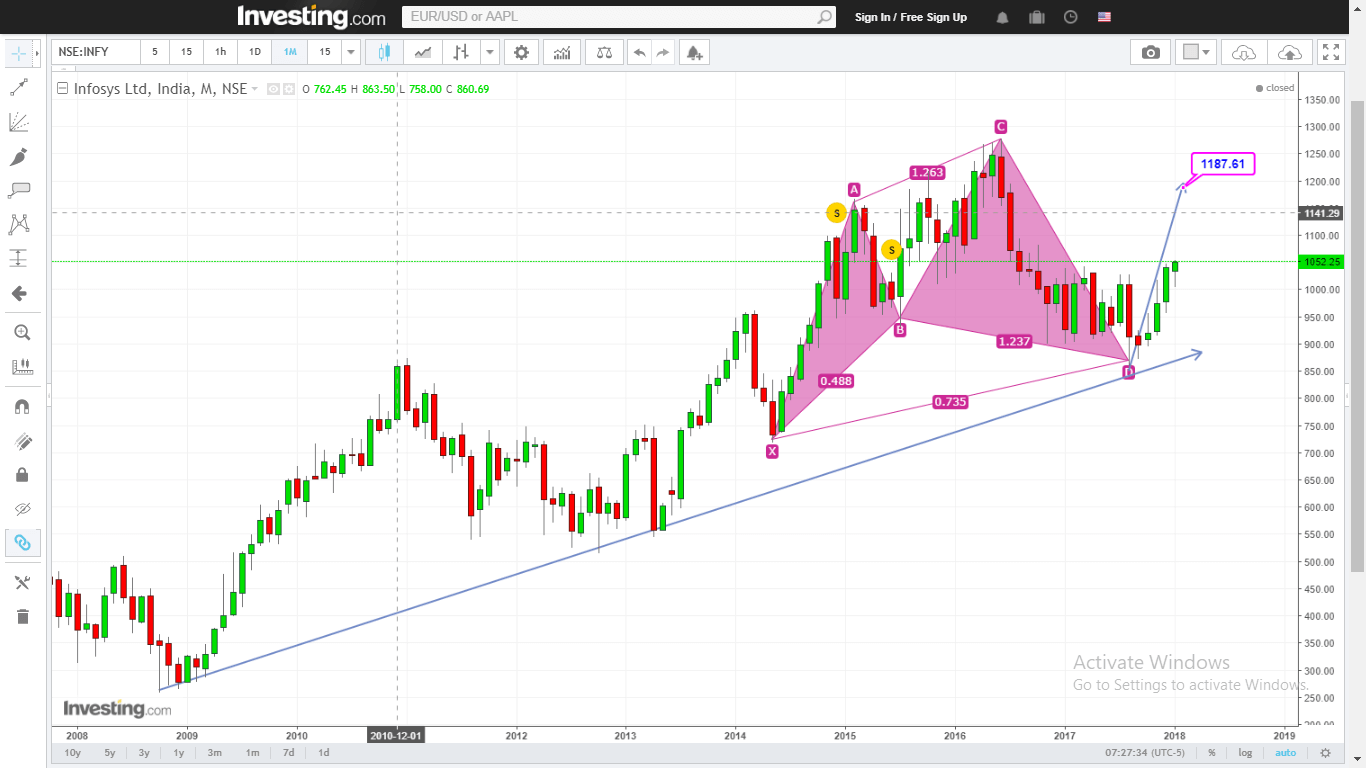The width and height of the screenshot is (1366, 768).
Task: Open the compare symbols scales icon
Action: [x=604, y=52]
